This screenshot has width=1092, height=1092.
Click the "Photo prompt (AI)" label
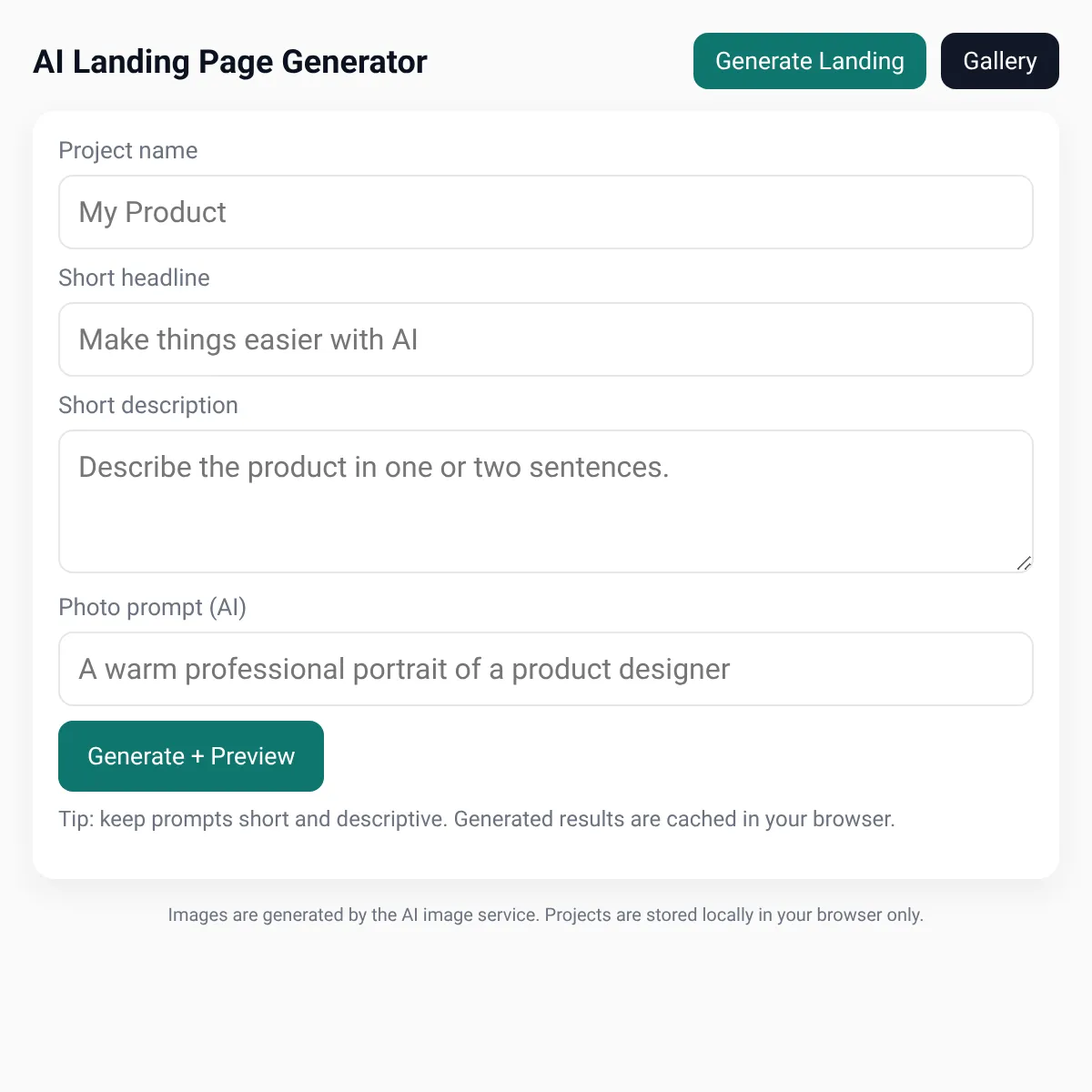point(152,607)
